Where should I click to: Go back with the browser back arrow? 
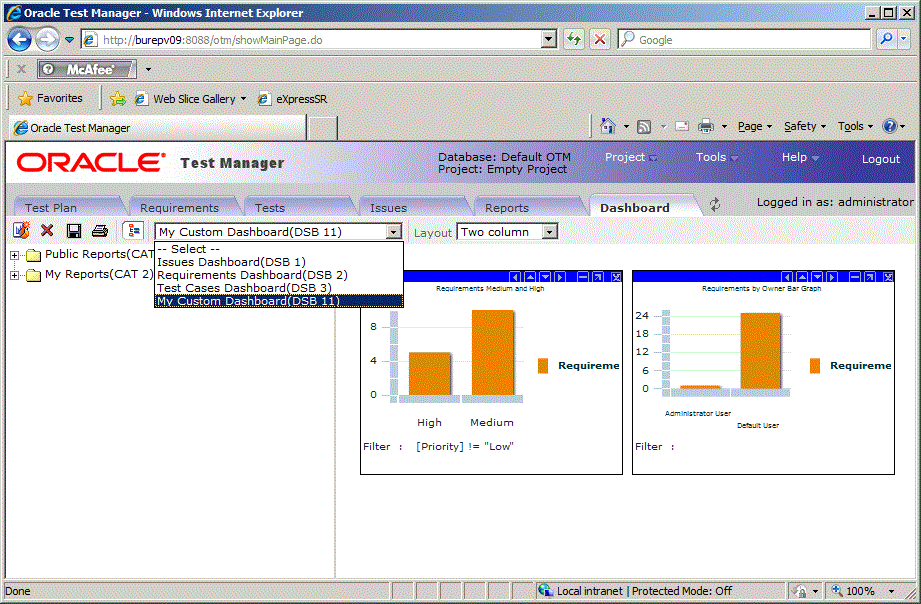pos(19,40)
